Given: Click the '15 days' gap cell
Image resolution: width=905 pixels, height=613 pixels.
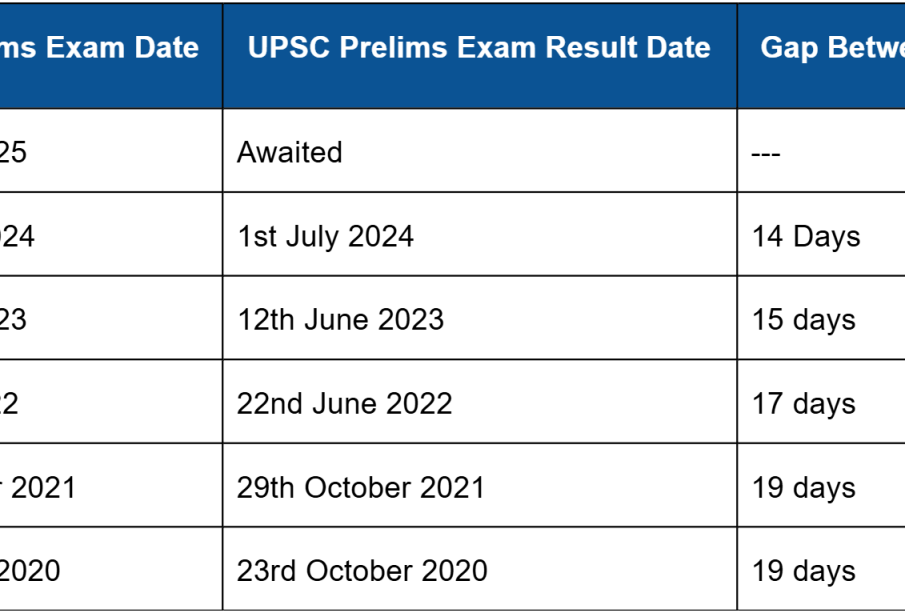Looking at the screenshot, I should pyautogui.click(x=821, y=318).
